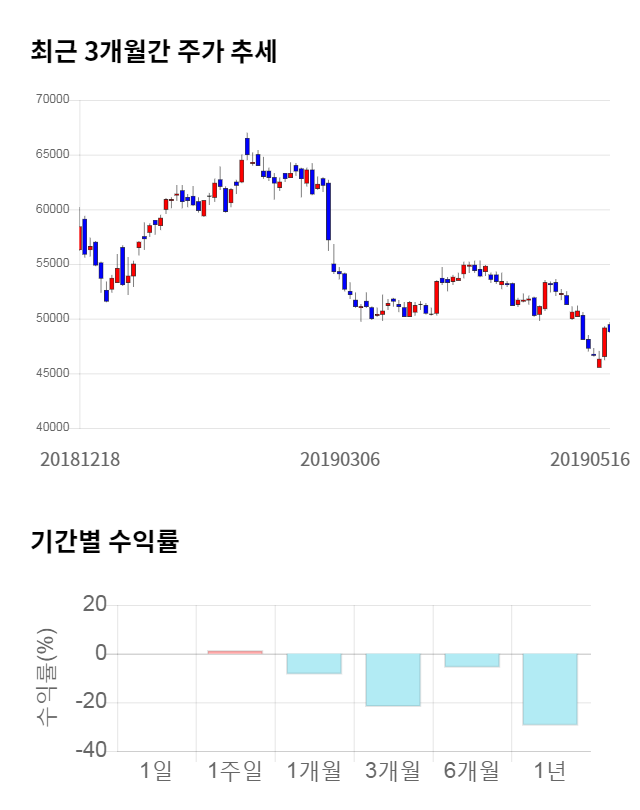The image size is (640, 810).
Task: Click the 20181218 date label
Action: [80, 459]
